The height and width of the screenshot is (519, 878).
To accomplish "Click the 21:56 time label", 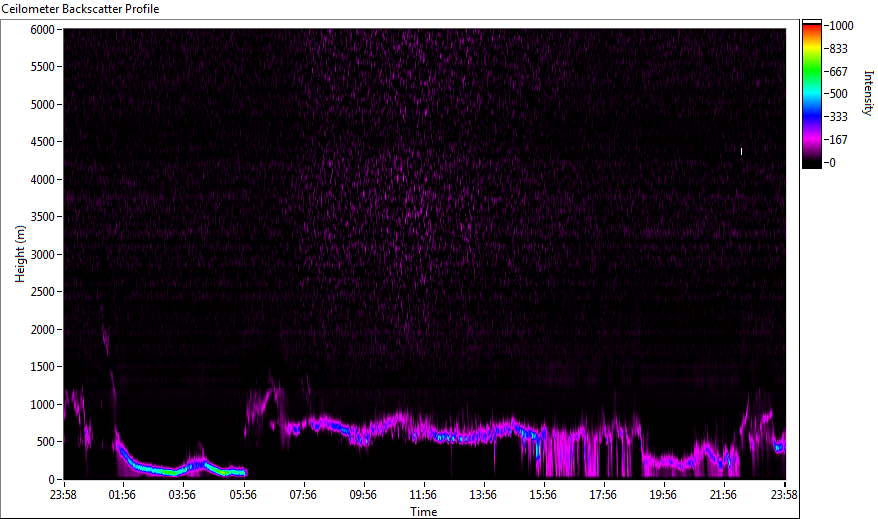I will click(x=723, y=495).
